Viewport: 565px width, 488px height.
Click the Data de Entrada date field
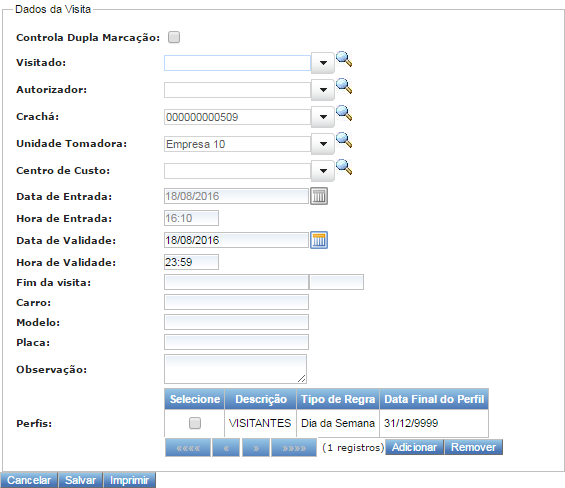236,196
